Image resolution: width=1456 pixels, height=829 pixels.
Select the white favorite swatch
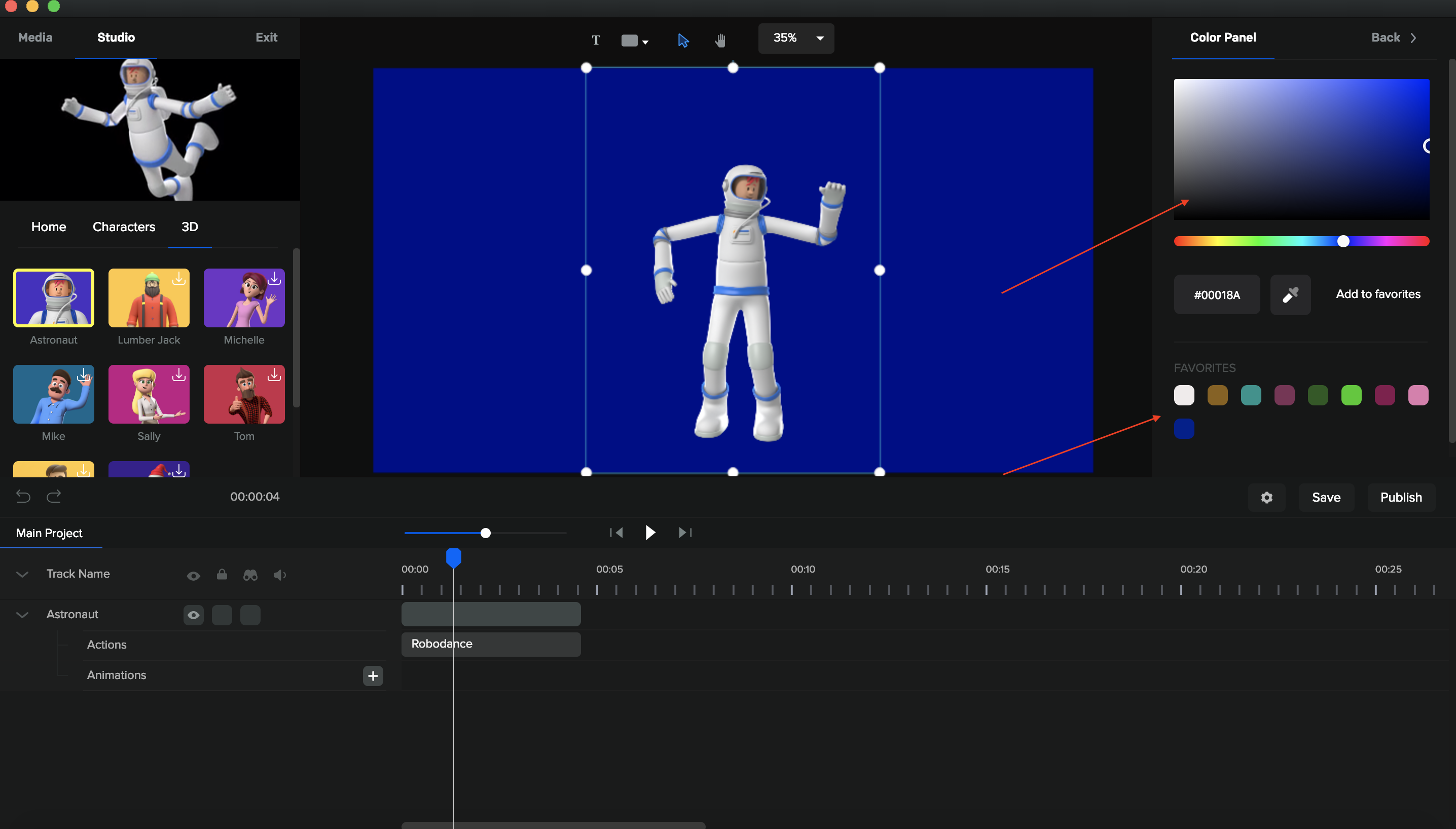tap(1184, 395)
